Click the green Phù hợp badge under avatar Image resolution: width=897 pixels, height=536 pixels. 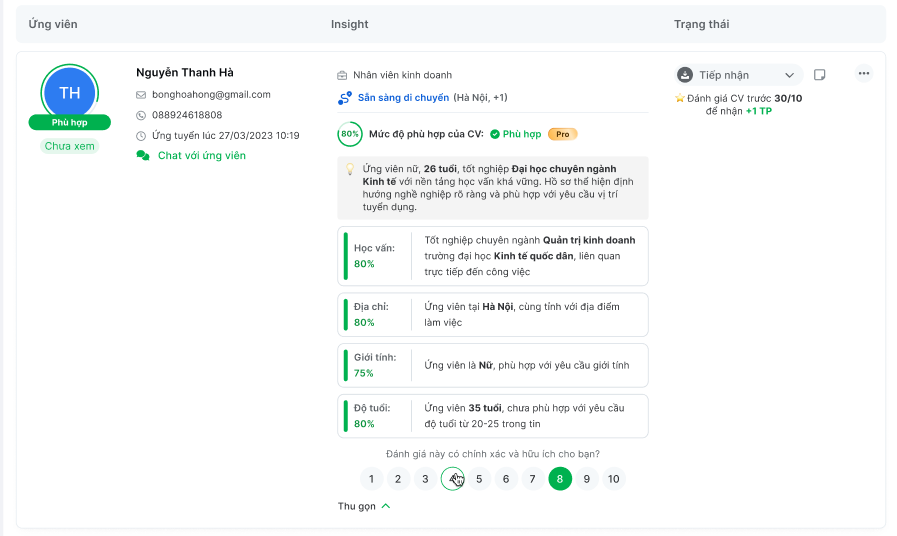70,122
